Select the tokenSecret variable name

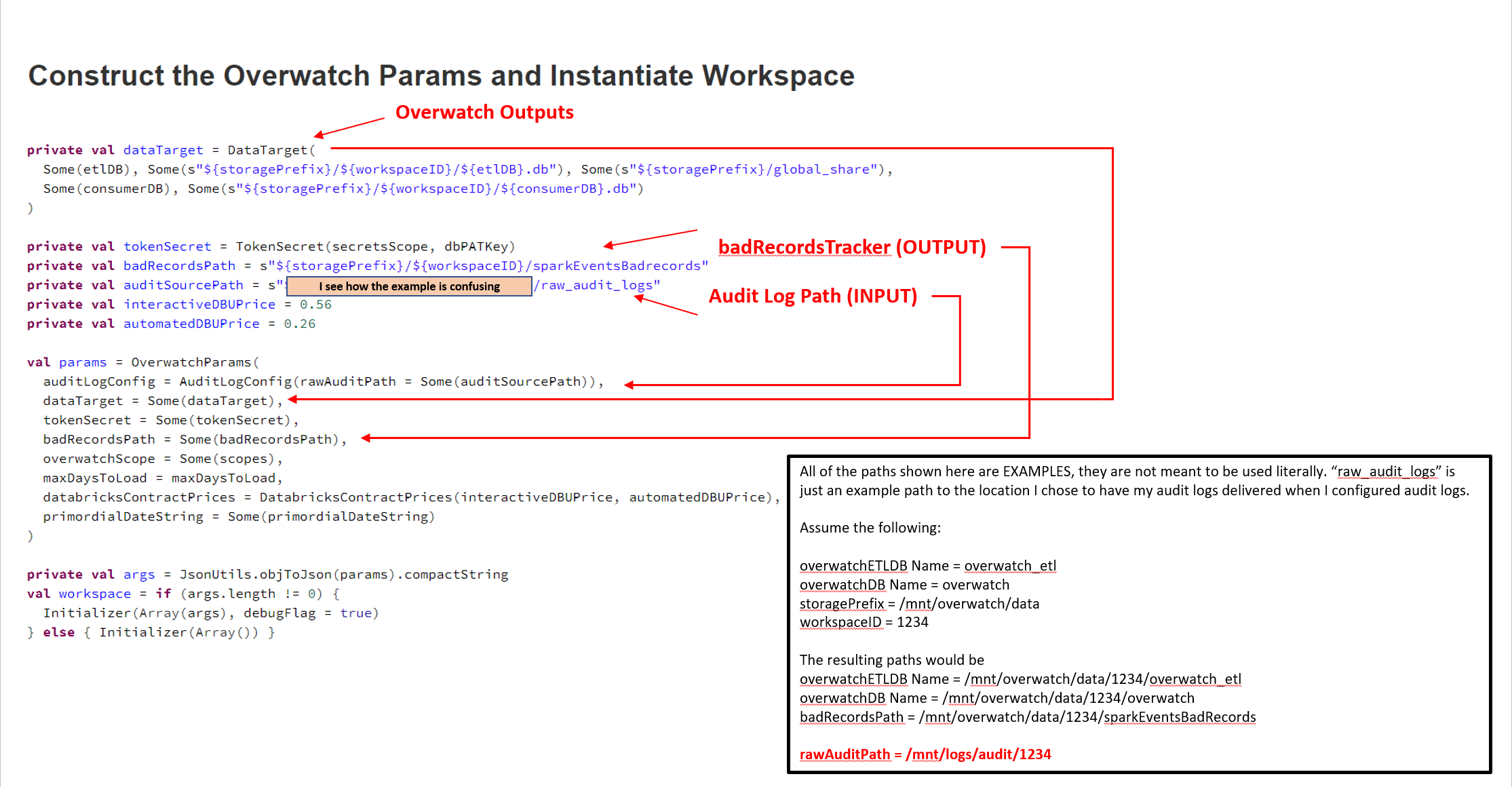pyautogui.click(x=167, y=246)
